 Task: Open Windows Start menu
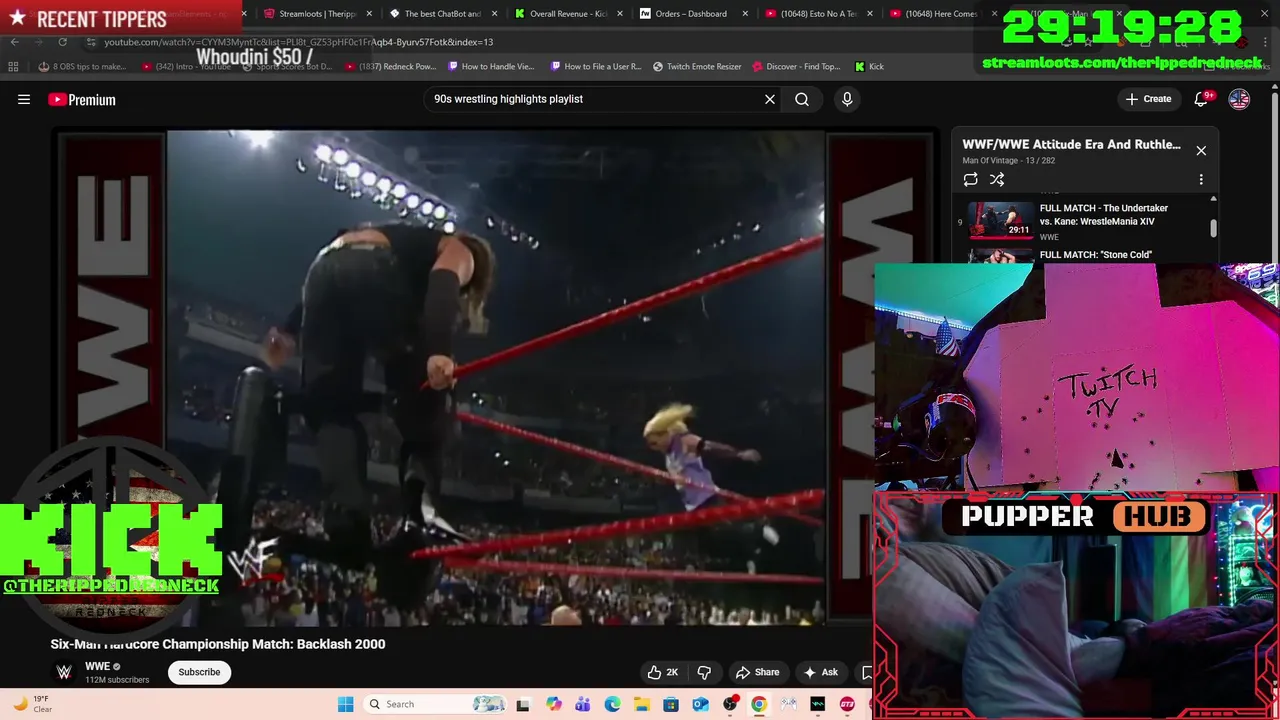coord(345,704)
